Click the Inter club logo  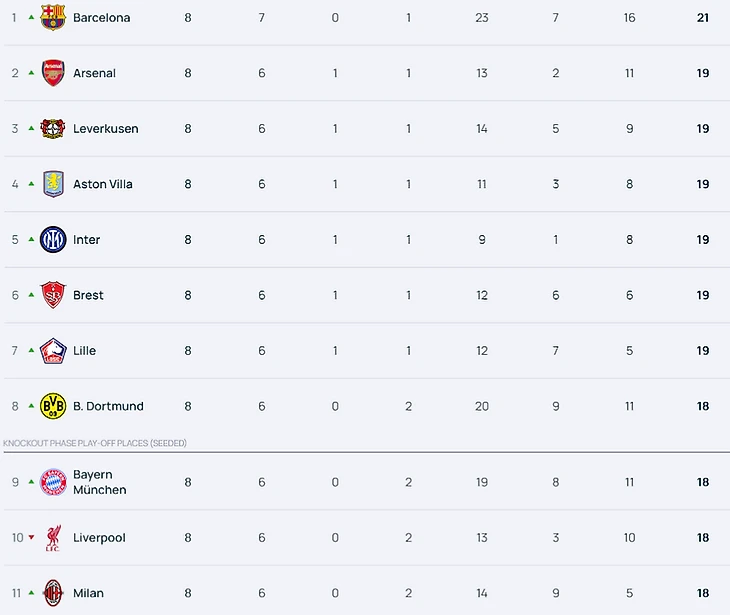pyautogui.click(x=53, y=240)
